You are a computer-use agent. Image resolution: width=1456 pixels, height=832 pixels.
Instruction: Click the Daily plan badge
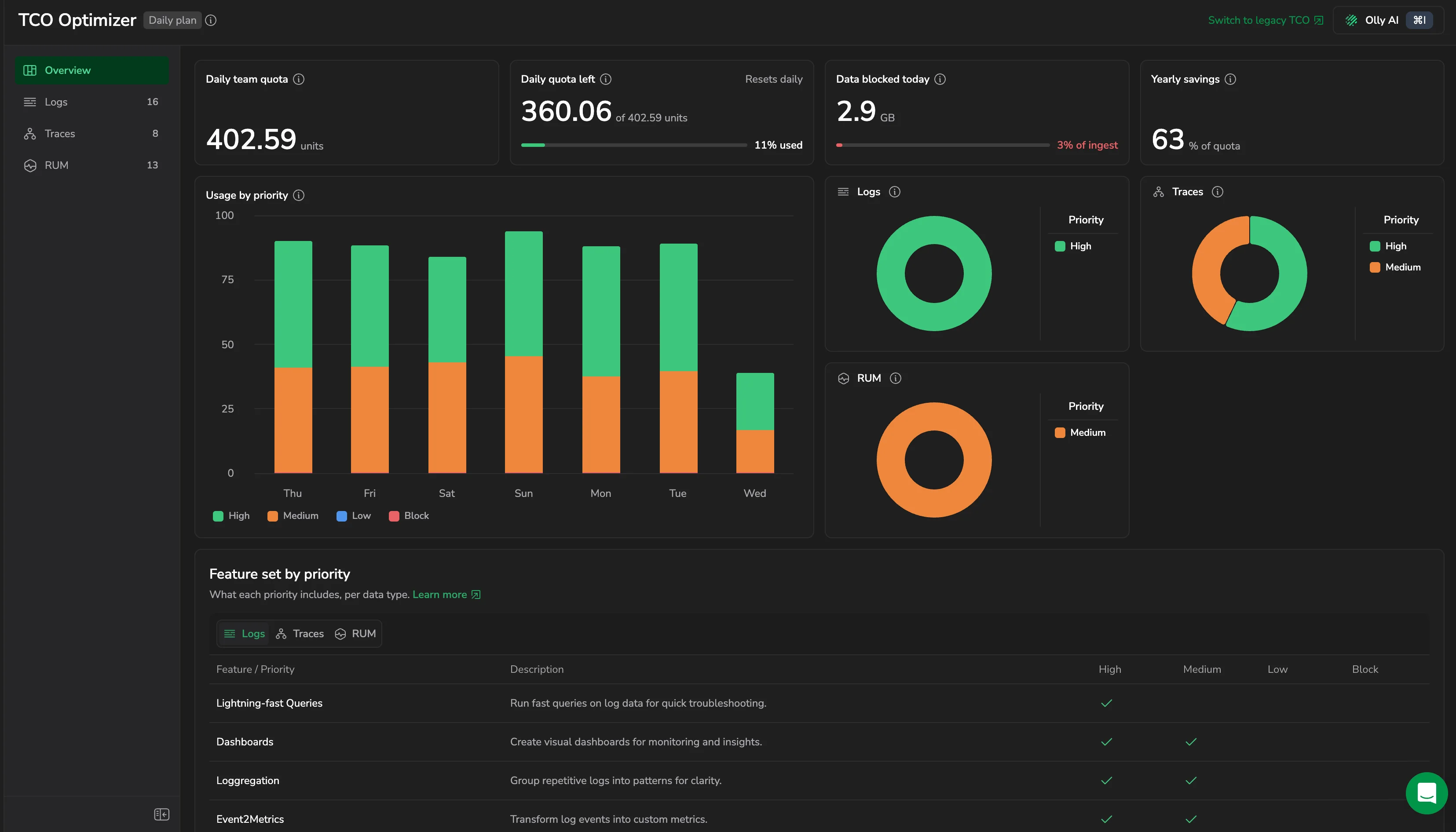click(x=172, y=20)
